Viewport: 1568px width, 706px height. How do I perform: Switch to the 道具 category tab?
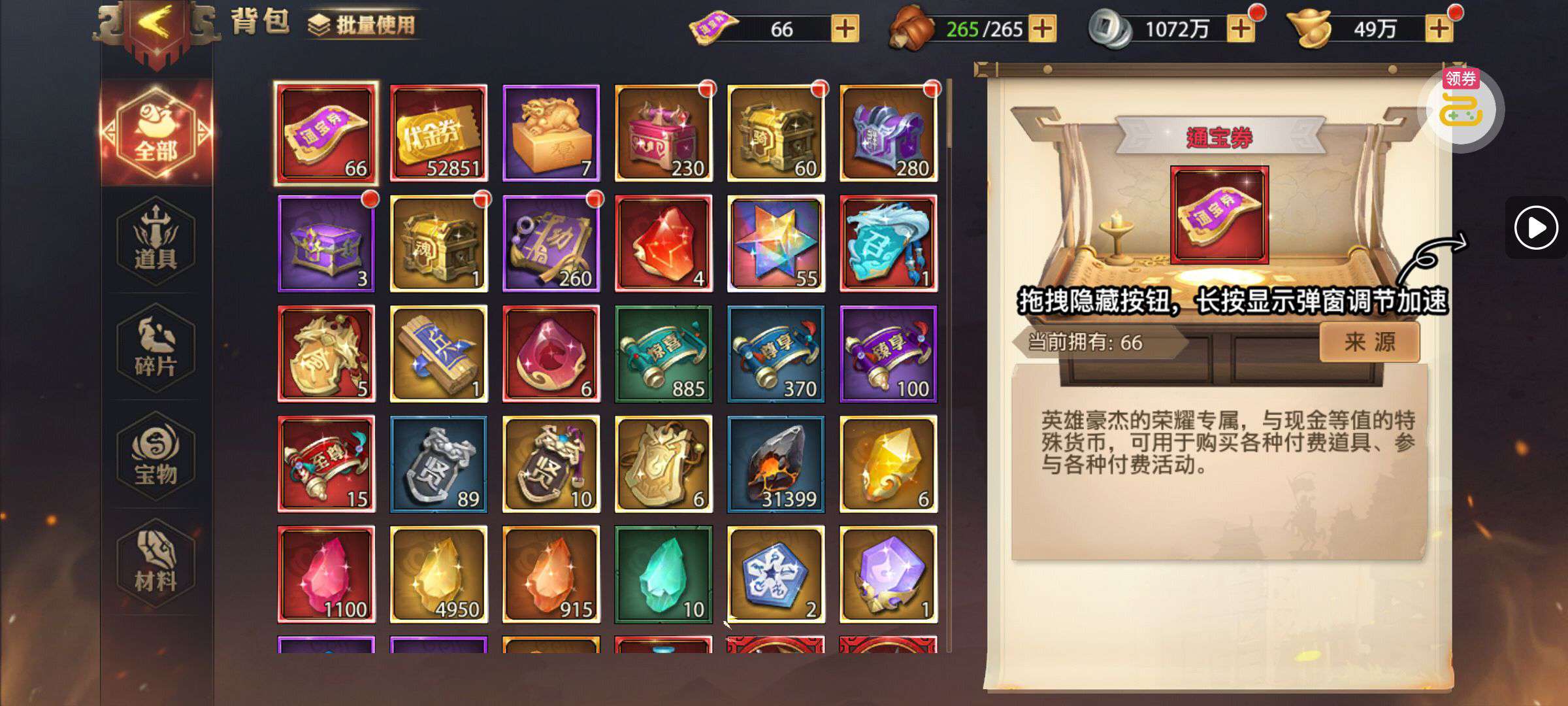pyautogui.click(x=155, y=241)
